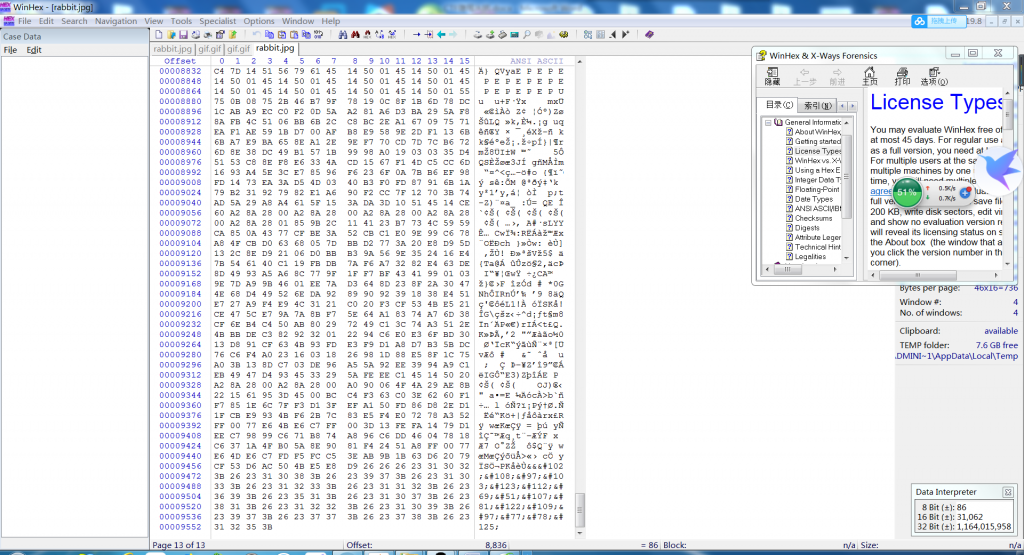The height and width of the screenshot is (555, 1024).
Task: Click the help contents tree vertical scrollbar
Action: [847, 176]
